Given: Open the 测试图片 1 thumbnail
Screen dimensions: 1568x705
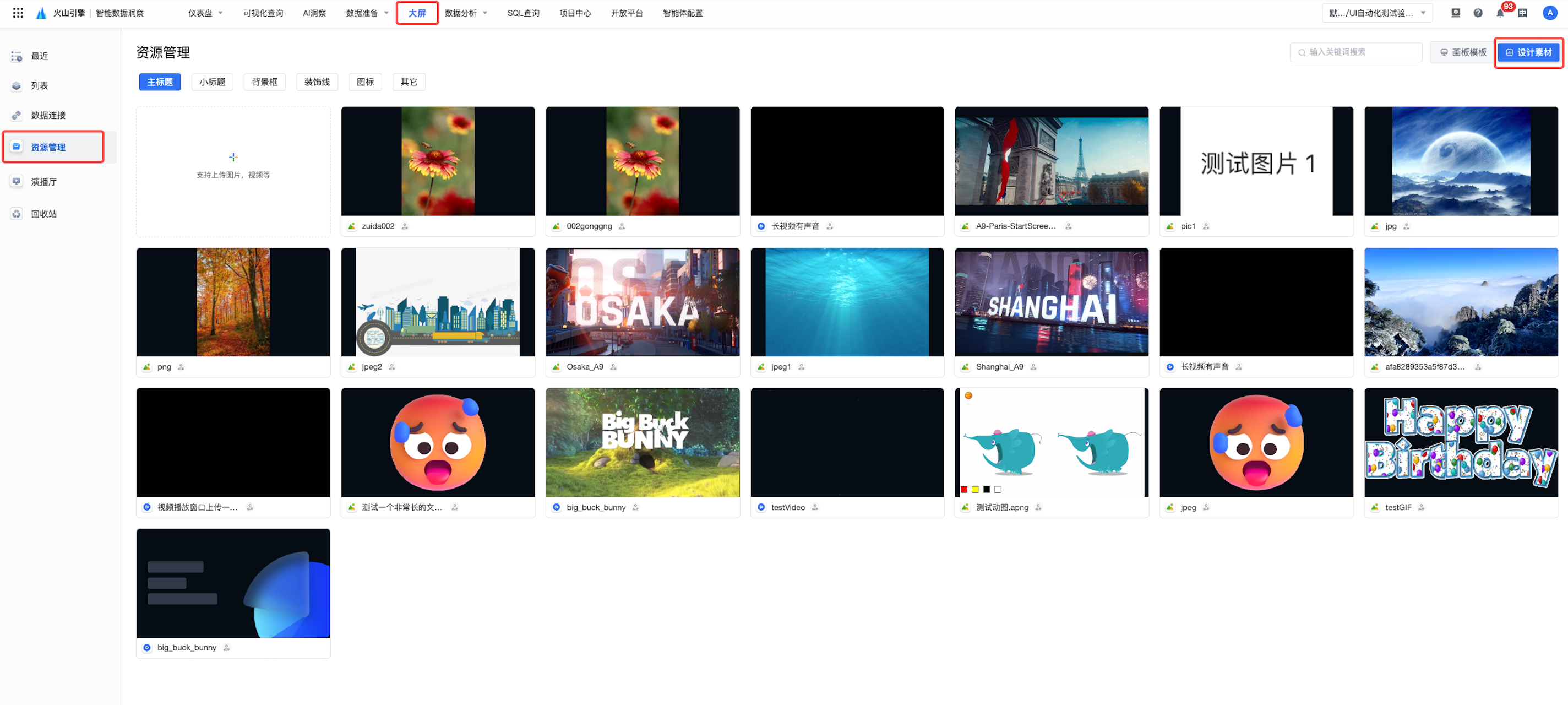Looking at the screenshot, I should (1256, 161).
